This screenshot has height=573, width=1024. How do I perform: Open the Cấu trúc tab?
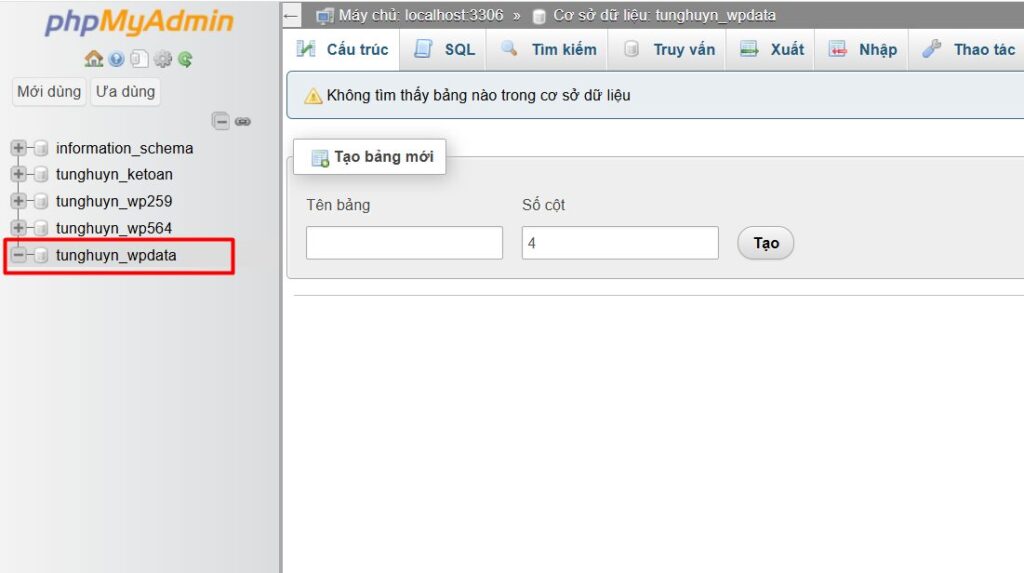(x=342, y=50)
